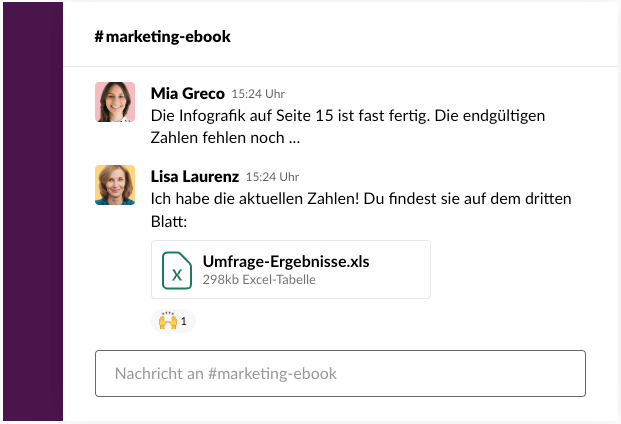Click the Excel file icon in the attachment
The height and width of the screenshot is (424, 621).
click(x=177, y=269)
